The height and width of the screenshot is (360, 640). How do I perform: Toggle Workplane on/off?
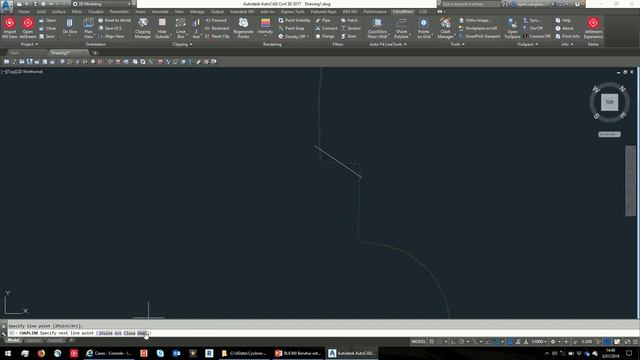478,28
